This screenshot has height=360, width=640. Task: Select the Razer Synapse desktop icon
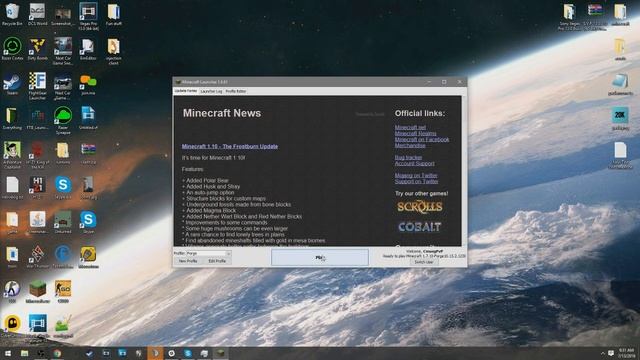[63, 120]
